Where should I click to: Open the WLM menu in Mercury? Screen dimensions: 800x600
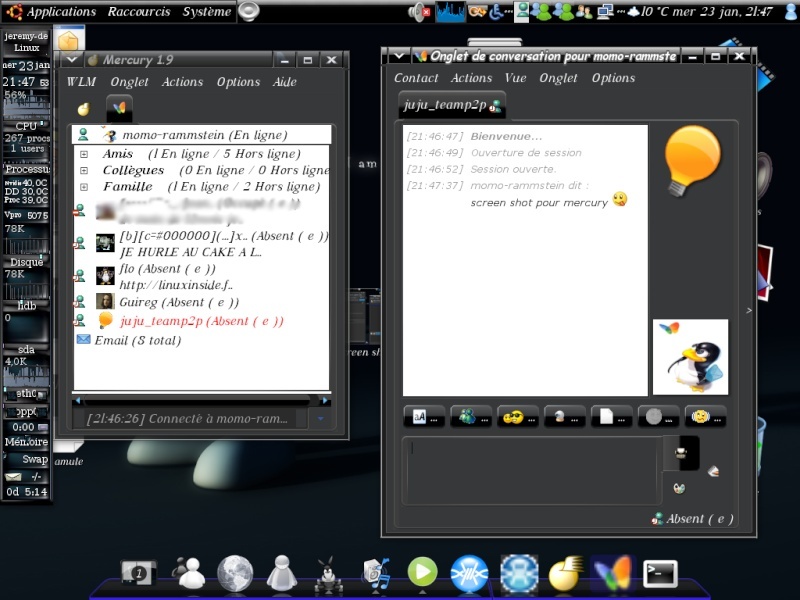[82, 82]
